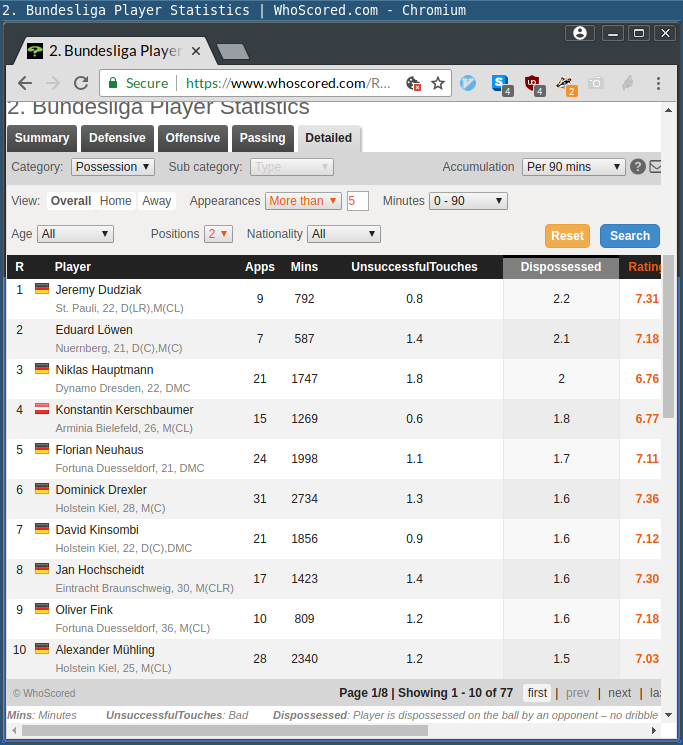The image size is (683, 745).
Task: Select the Detailed tab
Action: [329, 138]
